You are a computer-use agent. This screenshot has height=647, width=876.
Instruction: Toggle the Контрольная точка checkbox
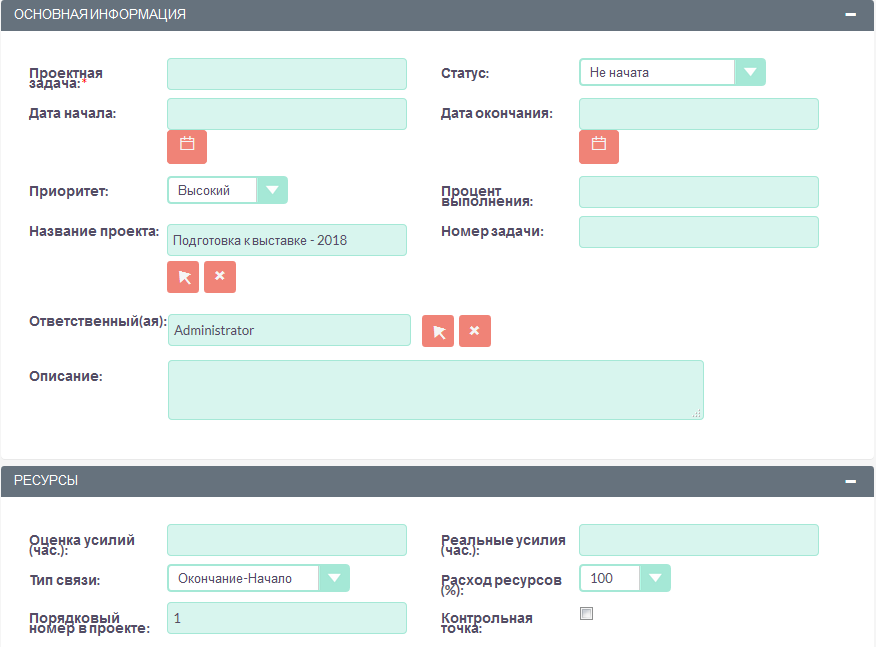587,614
